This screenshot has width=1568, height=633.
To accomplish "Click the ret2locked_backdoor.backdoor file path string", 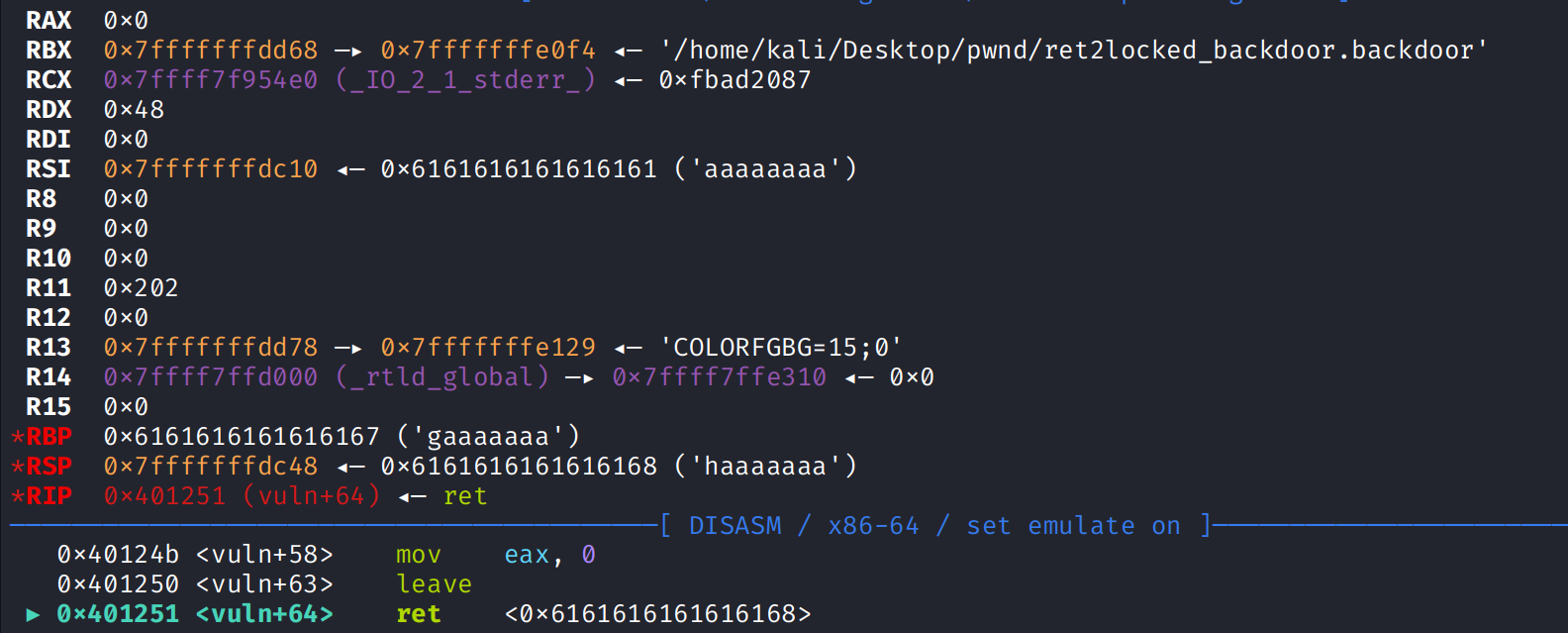I will 1074,51.
